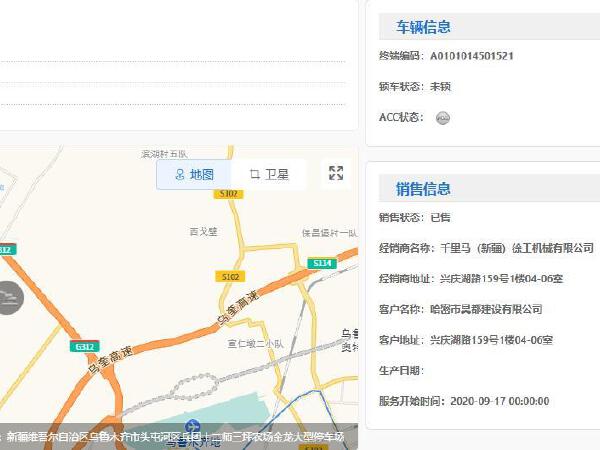Select the 销售信息 section header
The height and width of the screenshot is (450, 600).
click(423, 188)
